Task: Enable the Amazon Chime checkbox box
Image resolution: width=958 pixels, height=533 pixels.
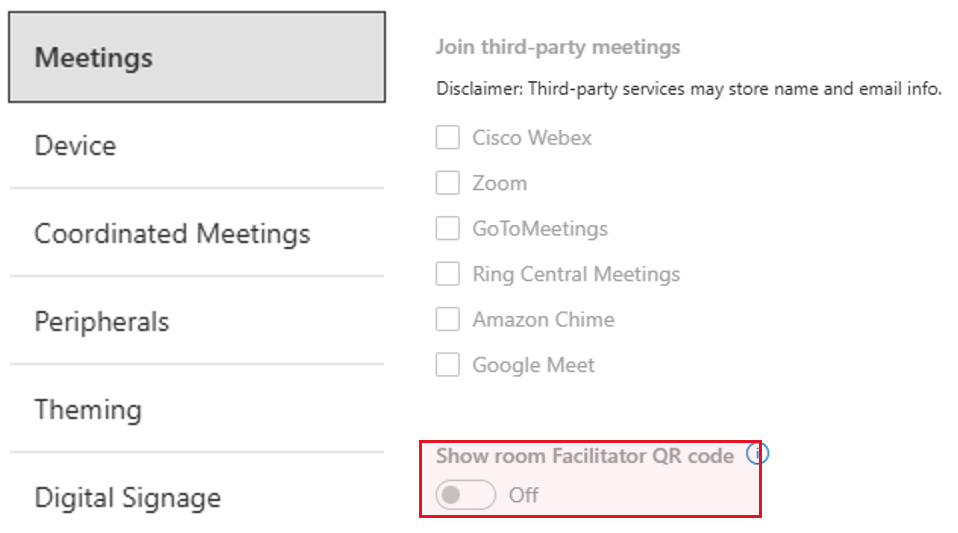Action: click(x=447, y=319)
